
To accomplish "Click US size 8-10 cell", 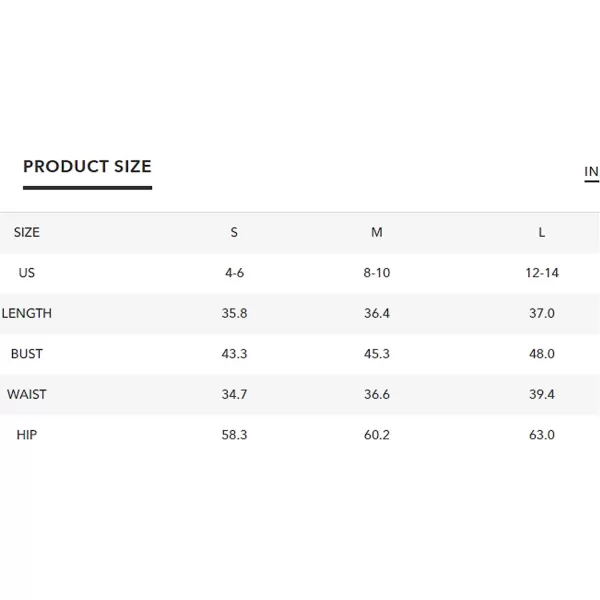I will click(377, 273).
